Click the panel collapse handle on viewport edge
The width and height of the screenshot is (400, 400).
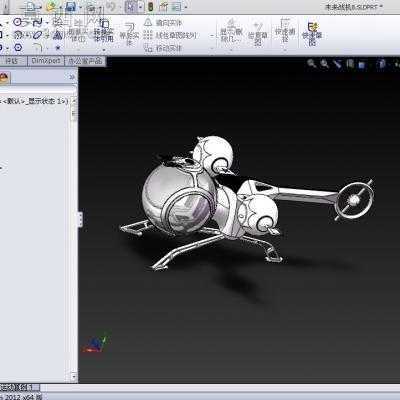80,220
